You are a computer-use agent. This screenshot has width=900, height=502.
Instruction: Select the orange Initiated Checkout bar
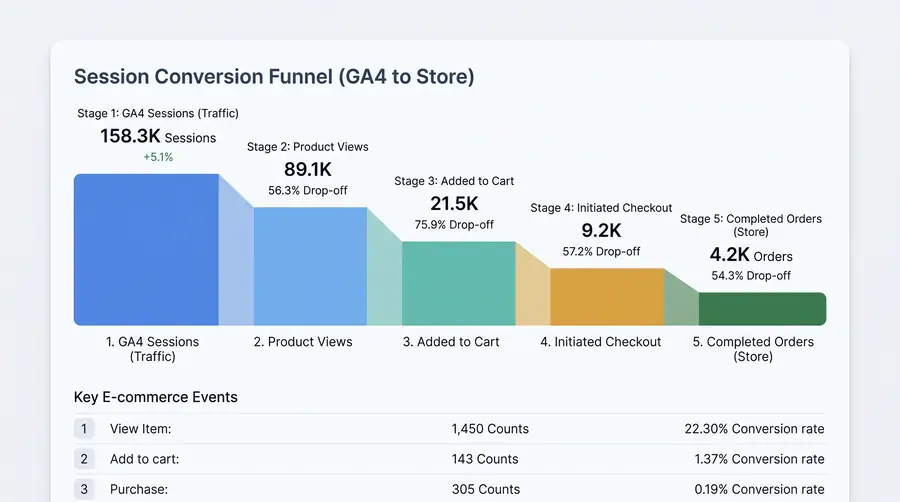[x=607, y=297]
